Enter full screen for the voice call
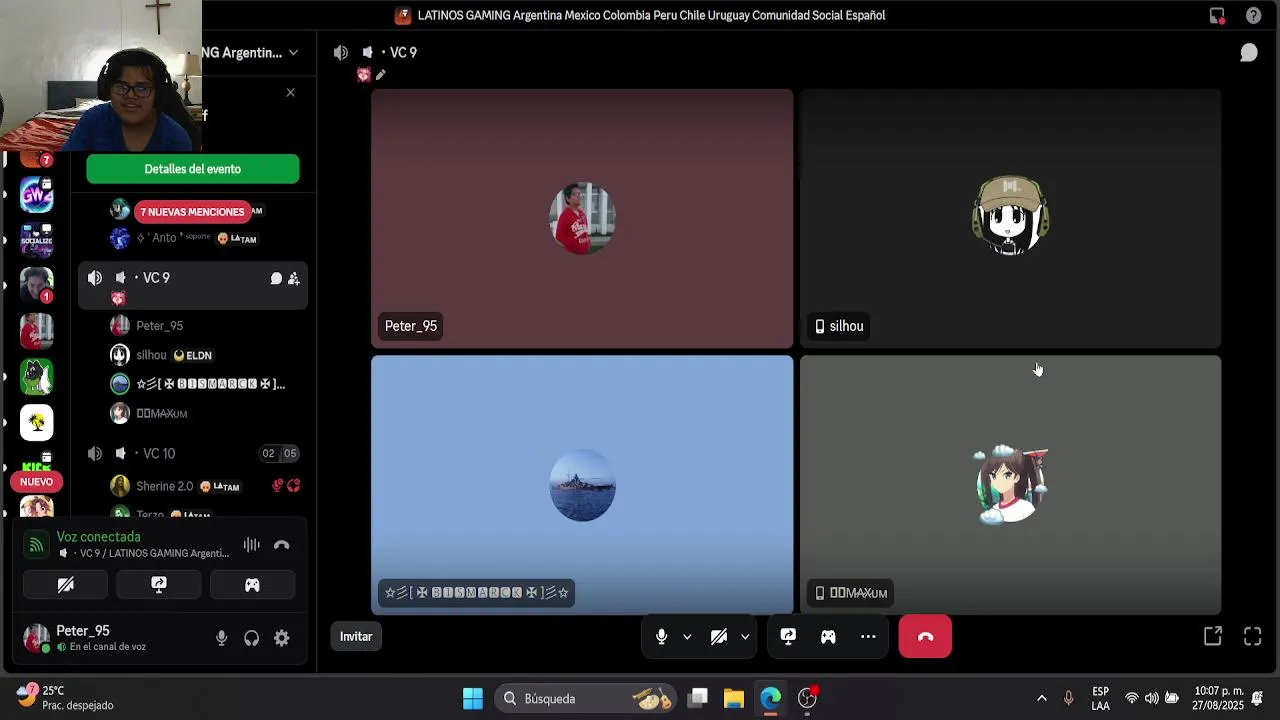1280x720 pixels. point(1252,636)
